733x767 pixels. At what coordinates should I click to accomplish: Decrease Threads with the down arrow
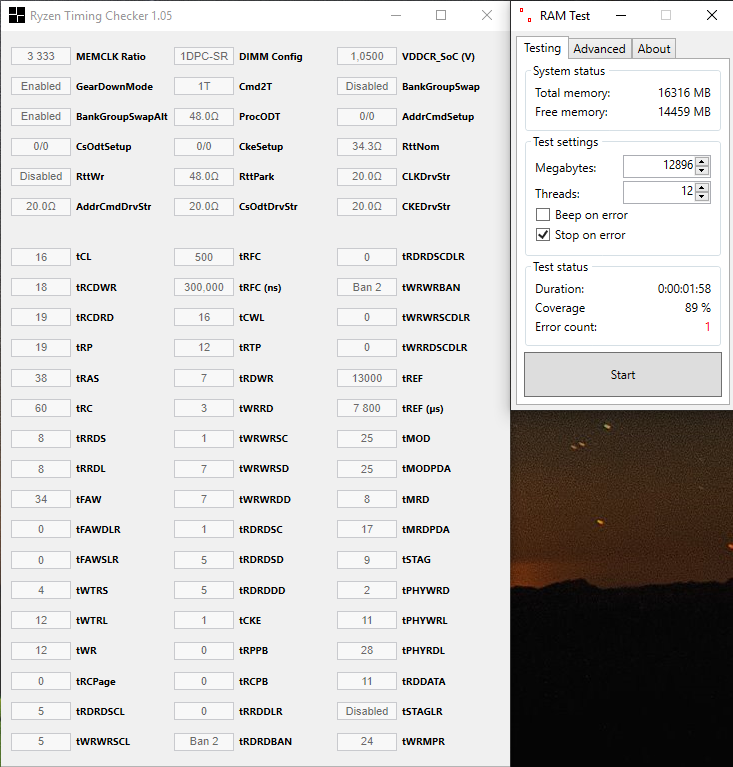tap(702, 196)
